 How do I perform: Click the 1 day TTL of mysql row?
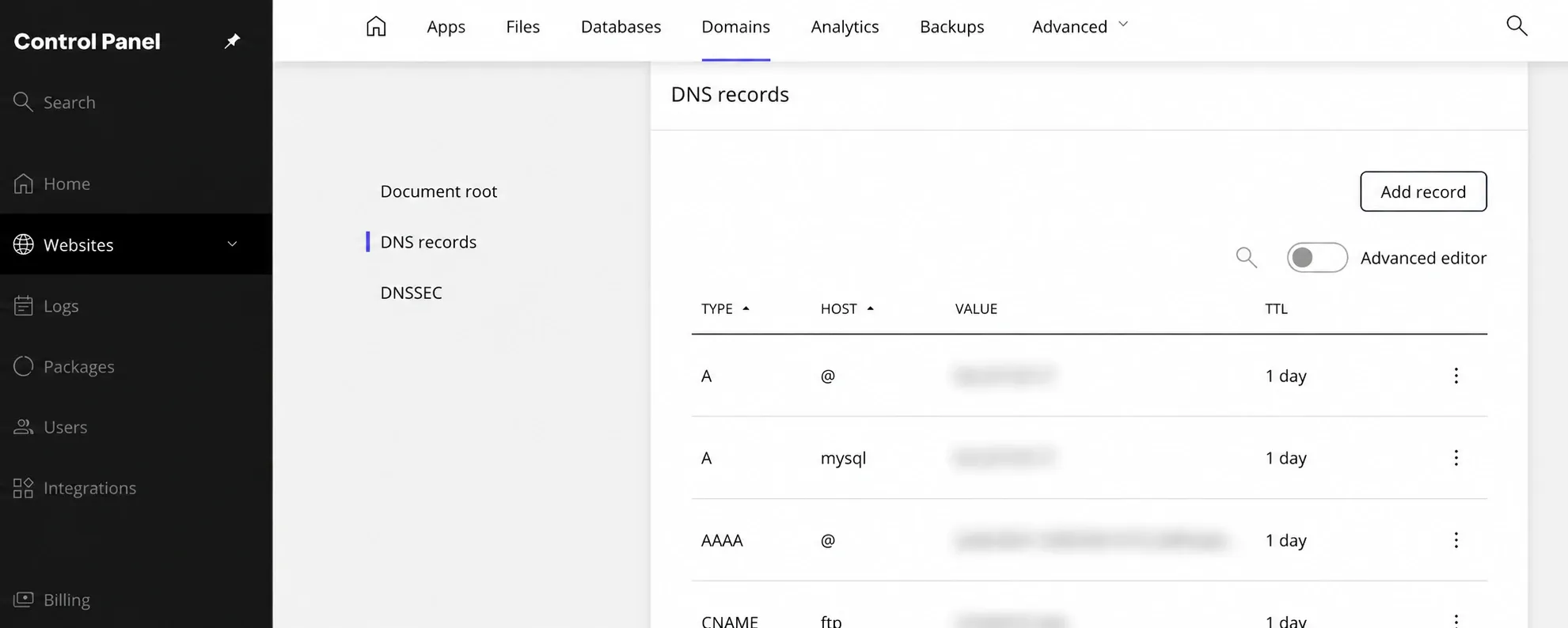click(x=1285, y=458)
